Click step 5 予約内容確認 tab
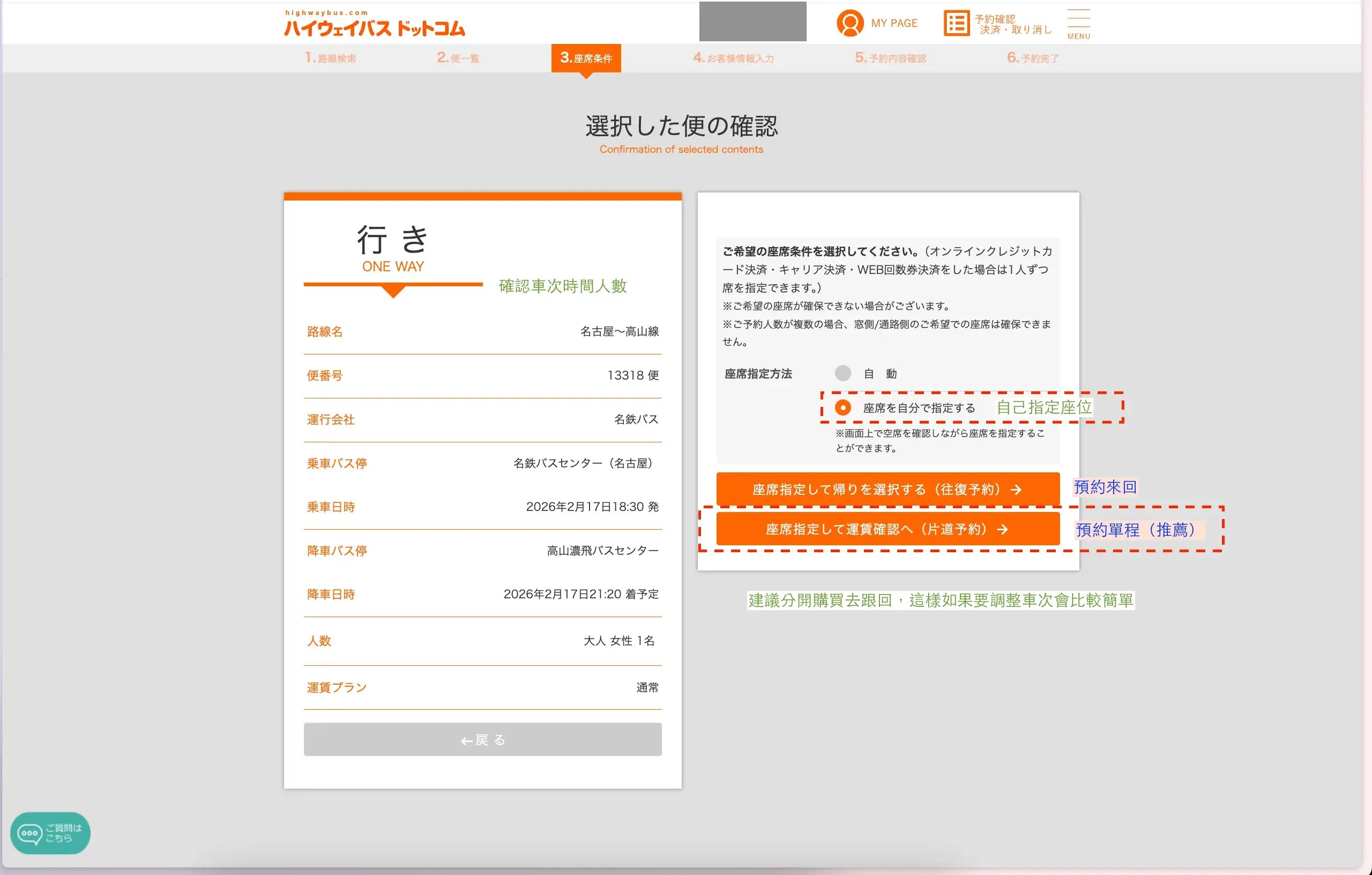 (890, 58)
